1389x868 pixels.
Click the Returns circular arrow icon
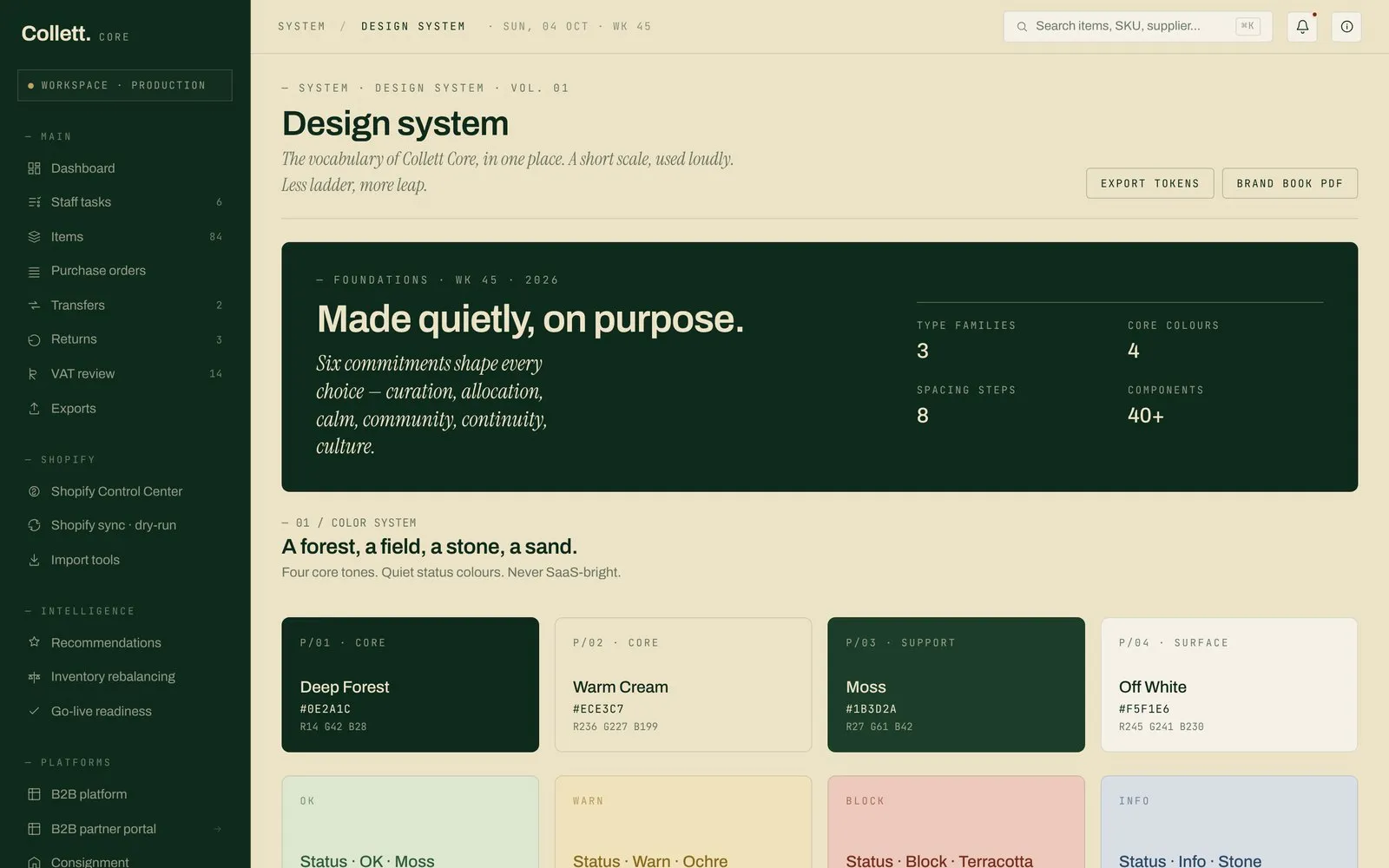34,339
